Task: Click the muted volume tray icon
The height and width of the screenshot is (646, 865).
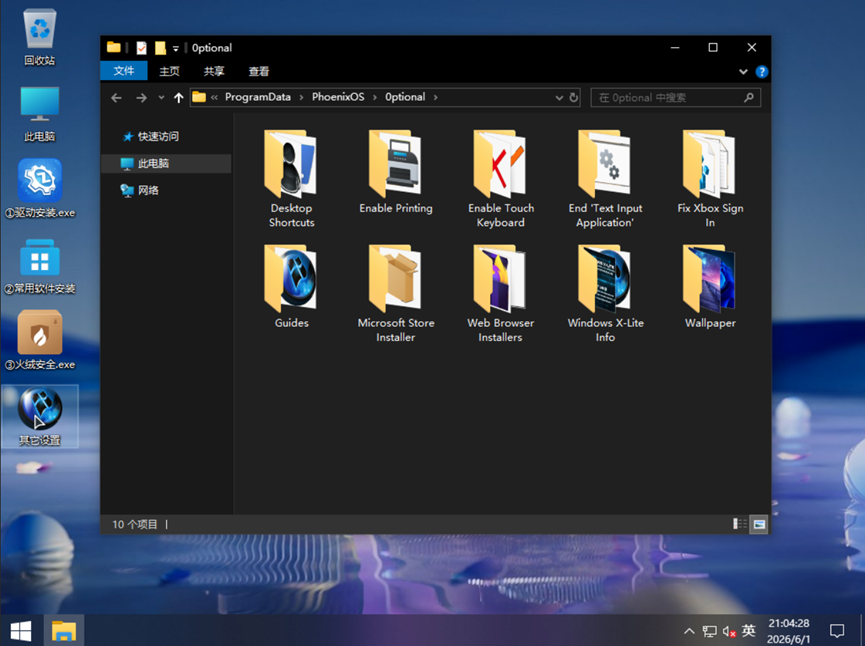Action: [x=729, y=631]
